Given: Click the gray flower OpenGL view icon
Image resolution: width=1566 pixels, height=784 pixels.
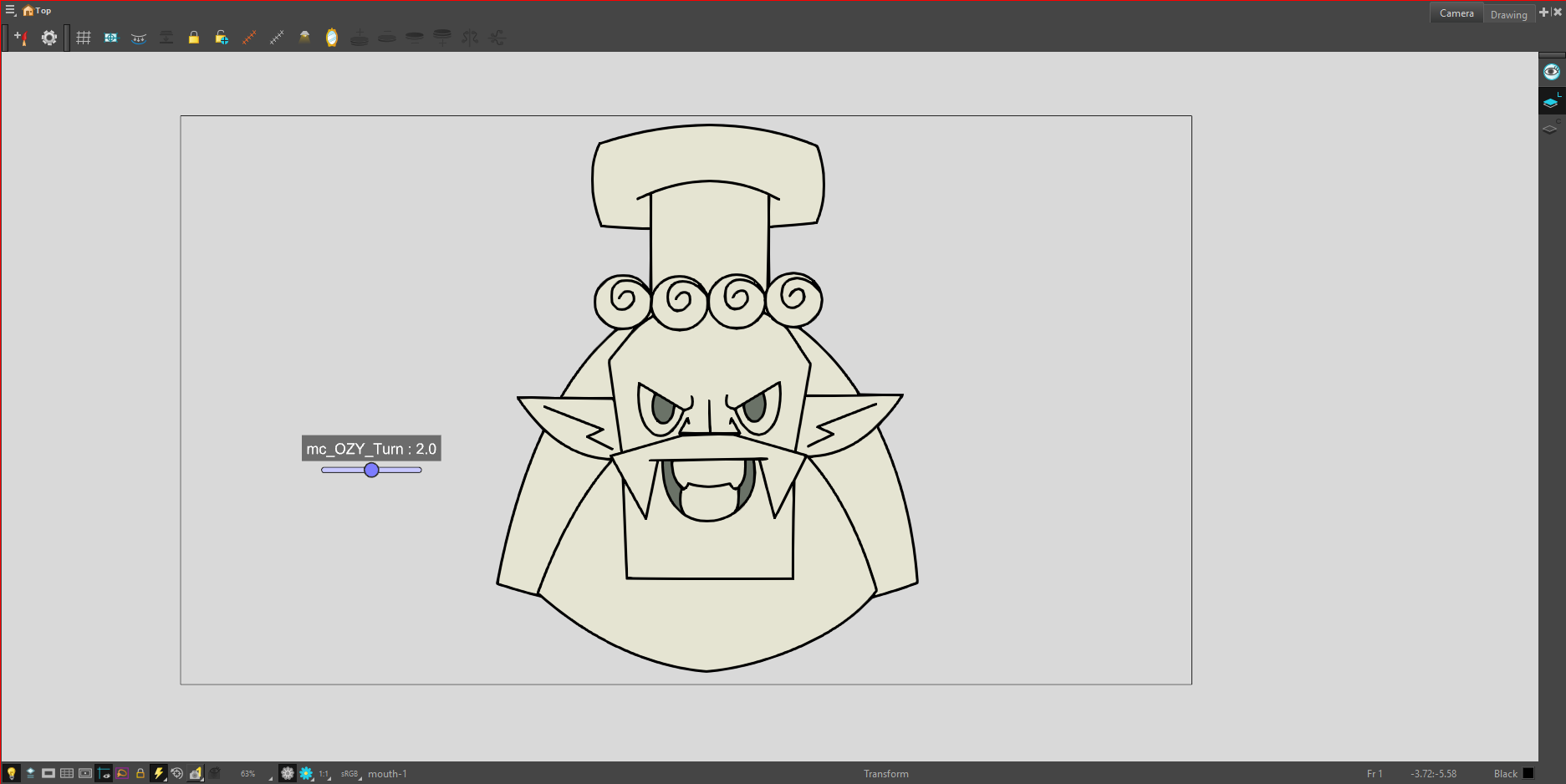Looking at the screenshot, I should click(x=288, y=773).
